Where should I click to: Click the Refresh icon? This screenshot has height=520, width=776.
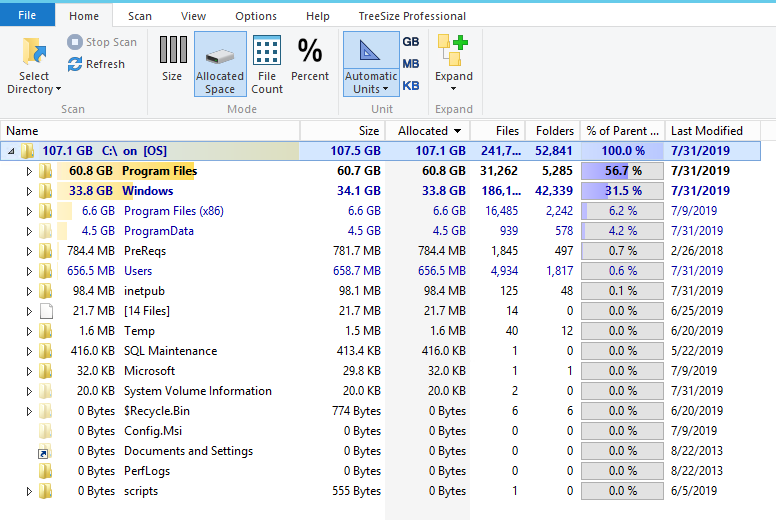coord(75,64)
